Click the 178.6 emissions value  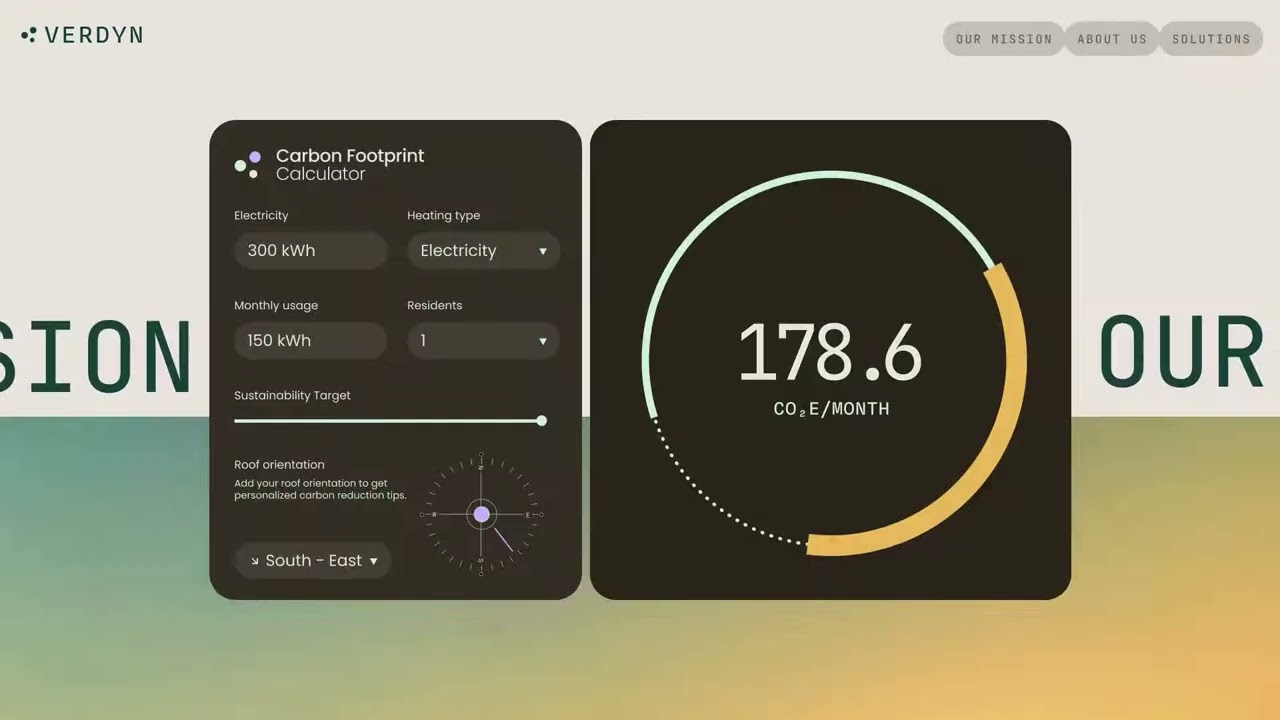(830, 352)
